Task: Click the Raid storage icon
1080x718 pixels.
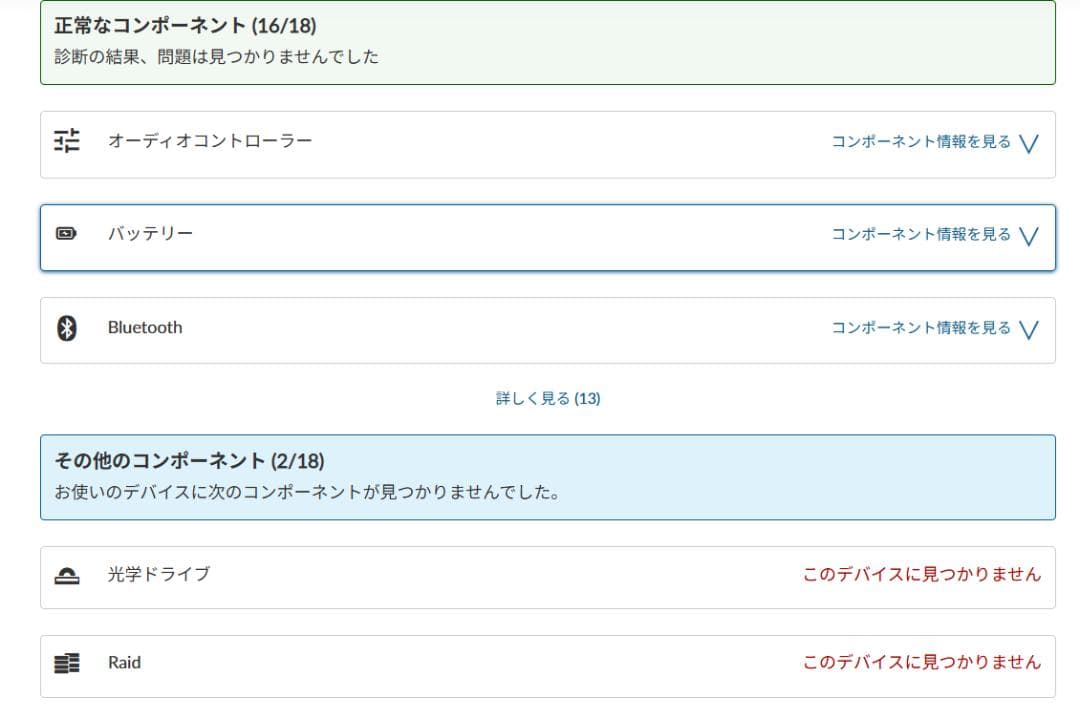Action: tap(66, 663)
